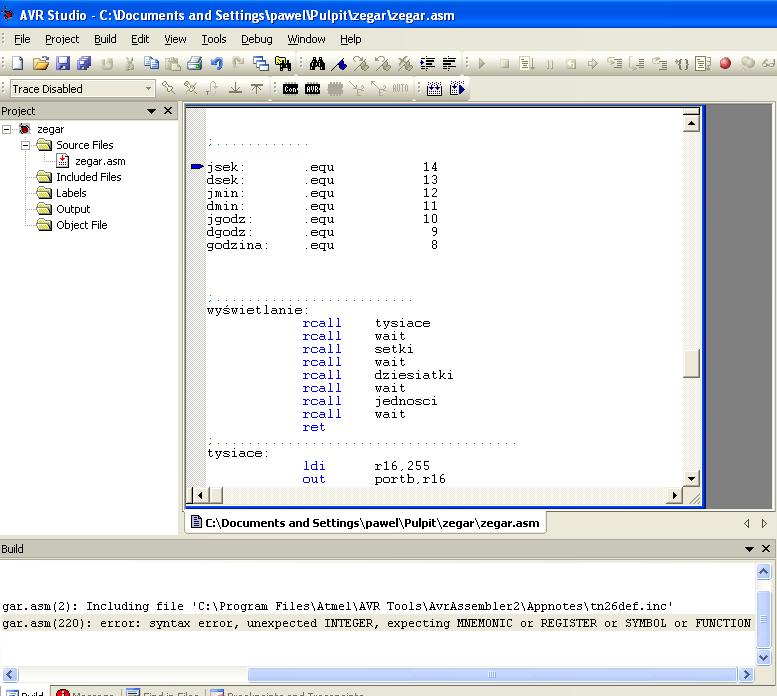Collapse the zegar project tree node
Image resolution: width=777 pixels, height=696 pixels.
[7, 129]
